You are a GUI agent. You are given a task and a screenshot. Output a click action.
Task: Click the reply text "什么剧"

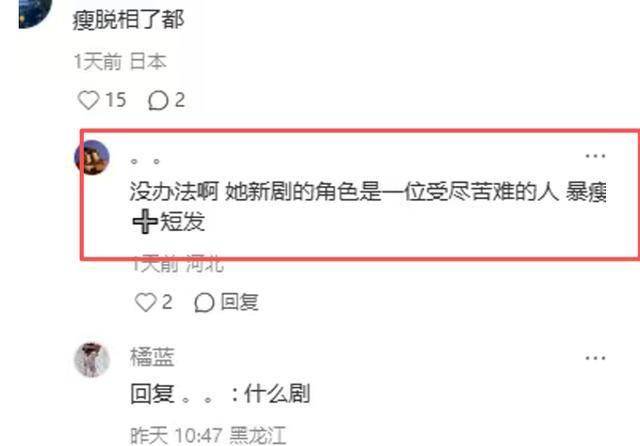point(277,394)
